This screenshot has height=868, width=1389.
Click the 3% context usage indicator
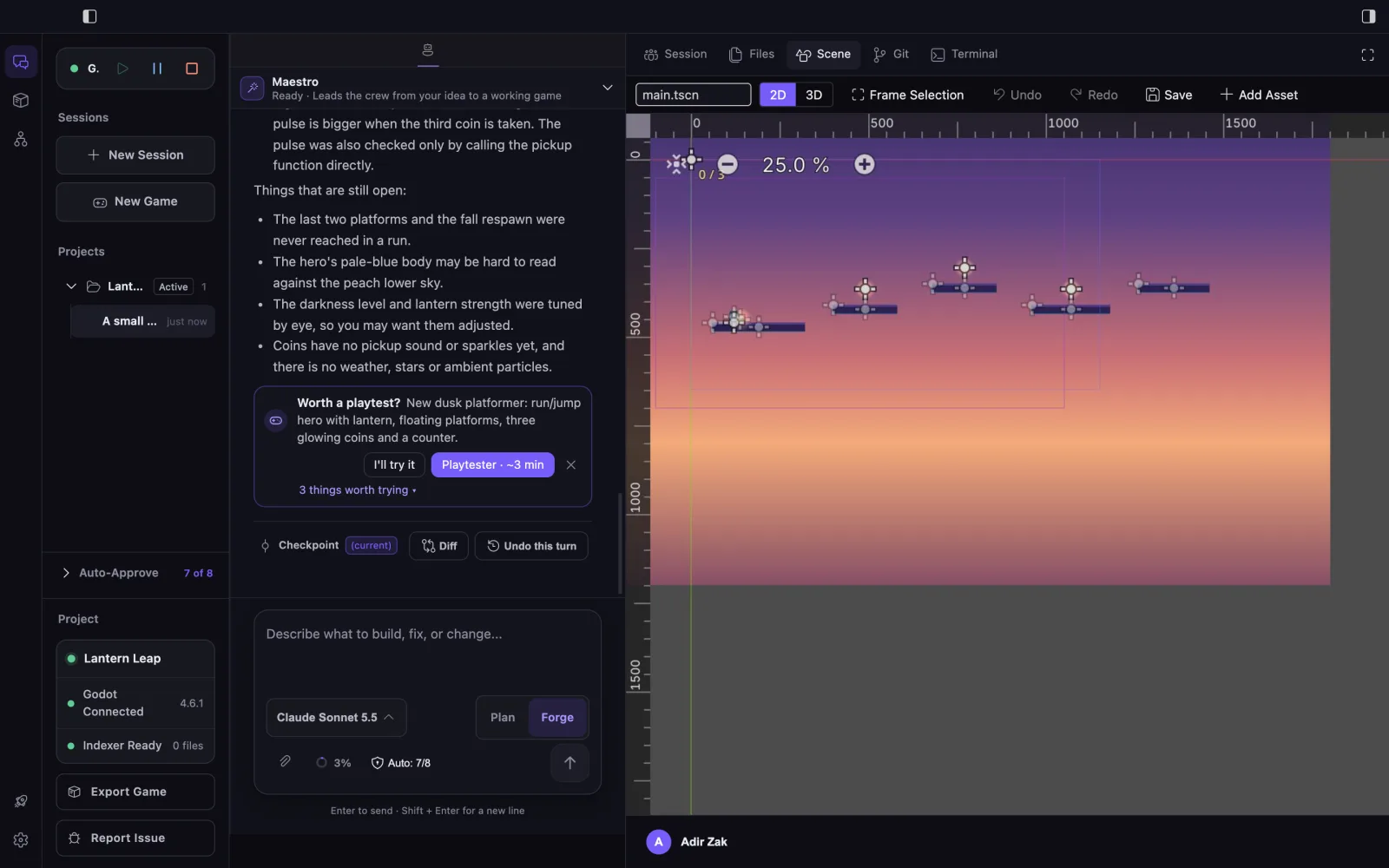click(x=334, y=763)
